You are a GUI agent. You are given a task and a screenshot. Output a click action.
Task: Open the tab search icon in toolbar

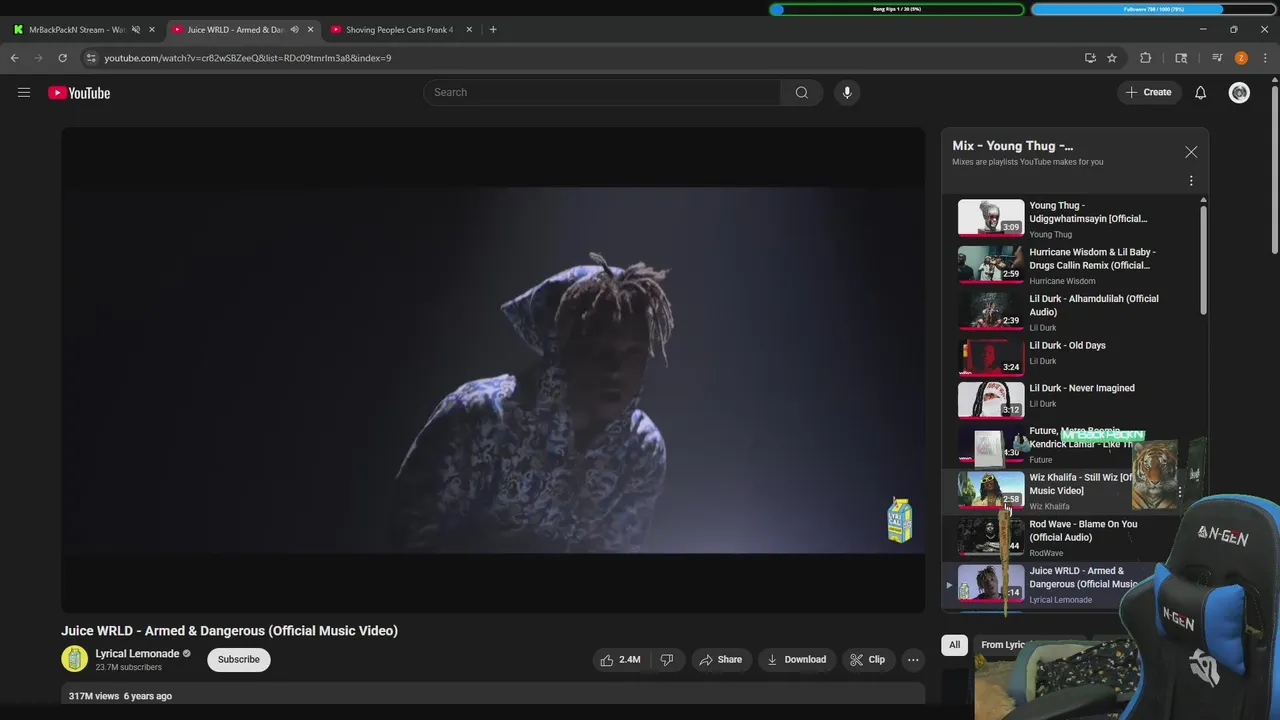(1181, 58)
